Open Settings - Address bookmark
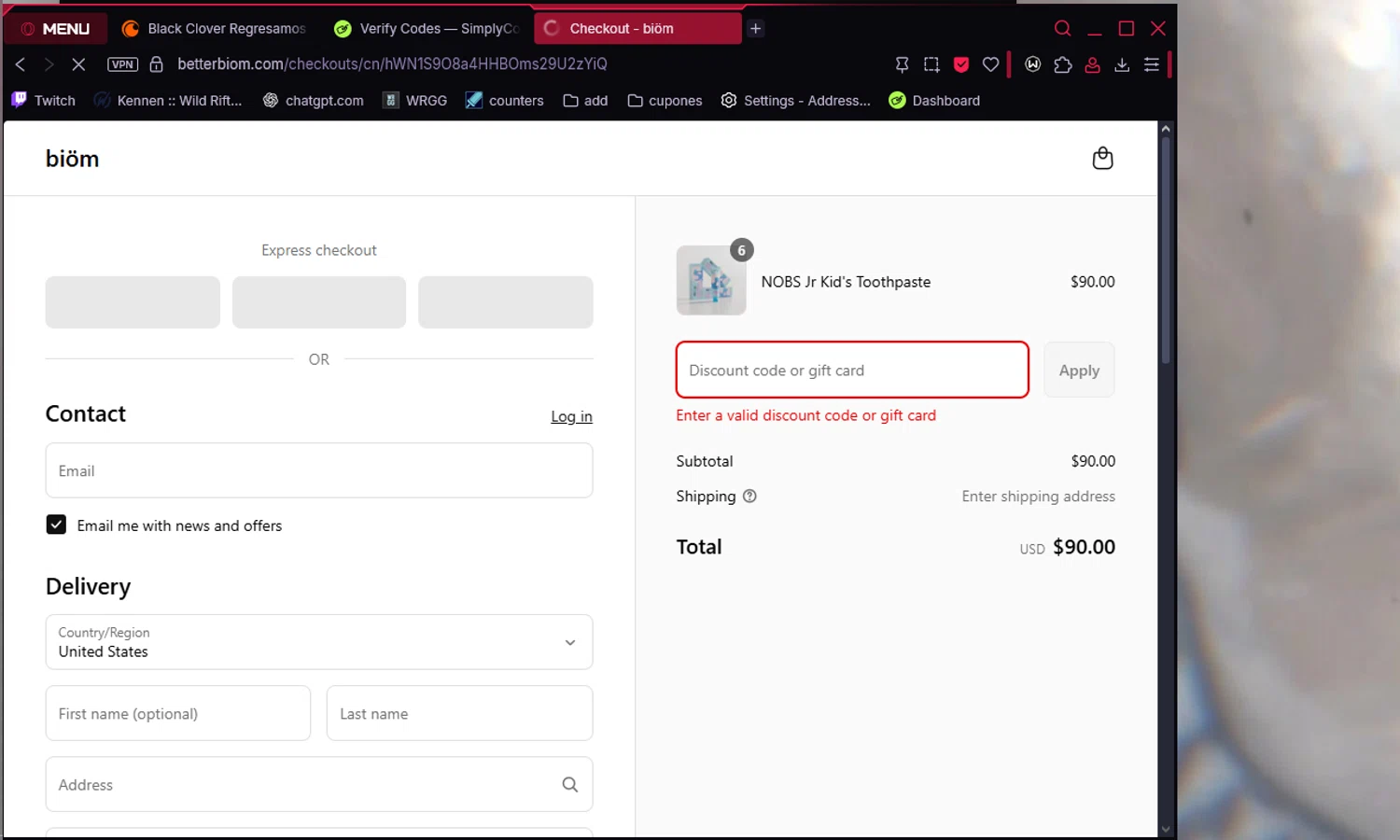 (796, 101)
